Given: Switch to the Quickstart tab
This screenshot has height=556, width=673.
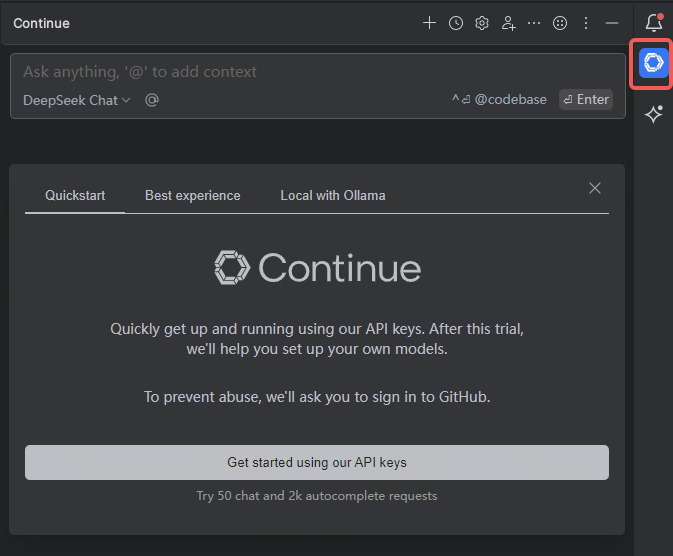Looking at the screenshot, I should [75, 195].
